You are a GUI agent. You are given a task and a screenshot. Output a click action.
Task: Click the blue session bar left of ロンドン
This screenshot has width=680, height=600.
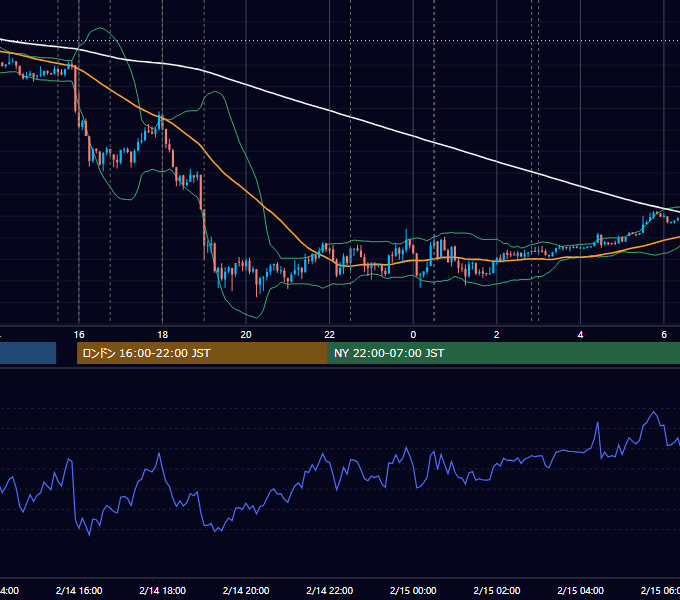click(x=28, y=353)
